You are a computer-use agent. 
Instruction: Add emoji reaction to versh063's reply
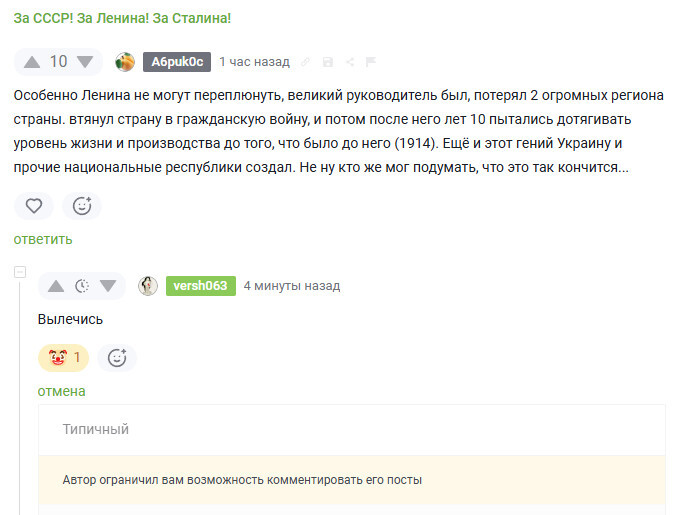[x=116, y=357]
